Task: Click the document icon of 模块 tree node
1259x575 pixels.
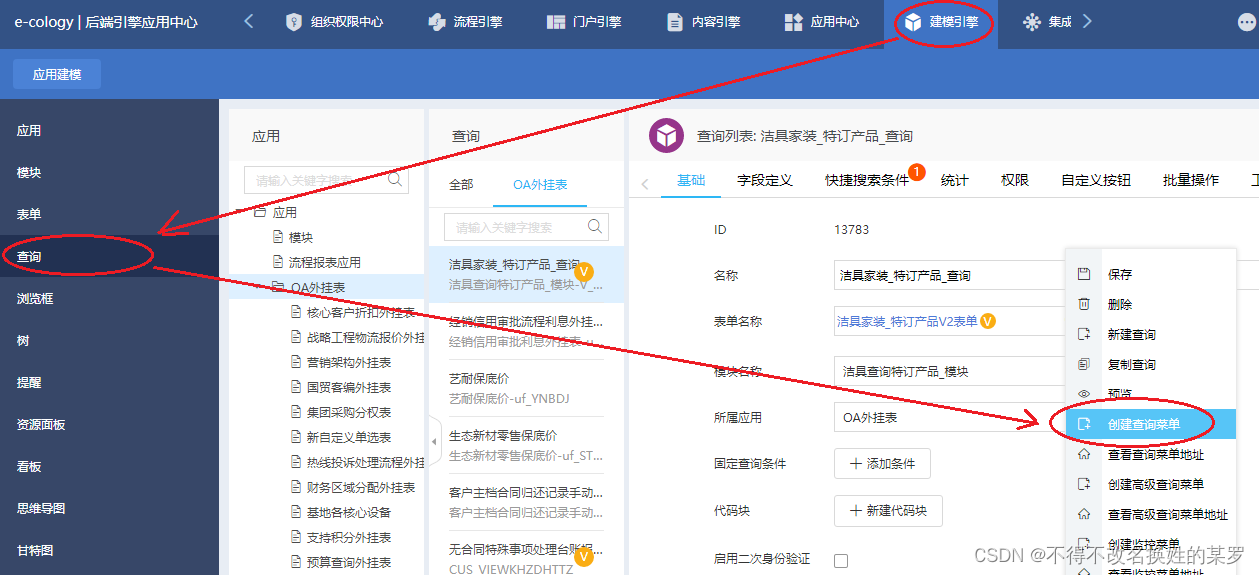Action: click(x=279, y=237)
